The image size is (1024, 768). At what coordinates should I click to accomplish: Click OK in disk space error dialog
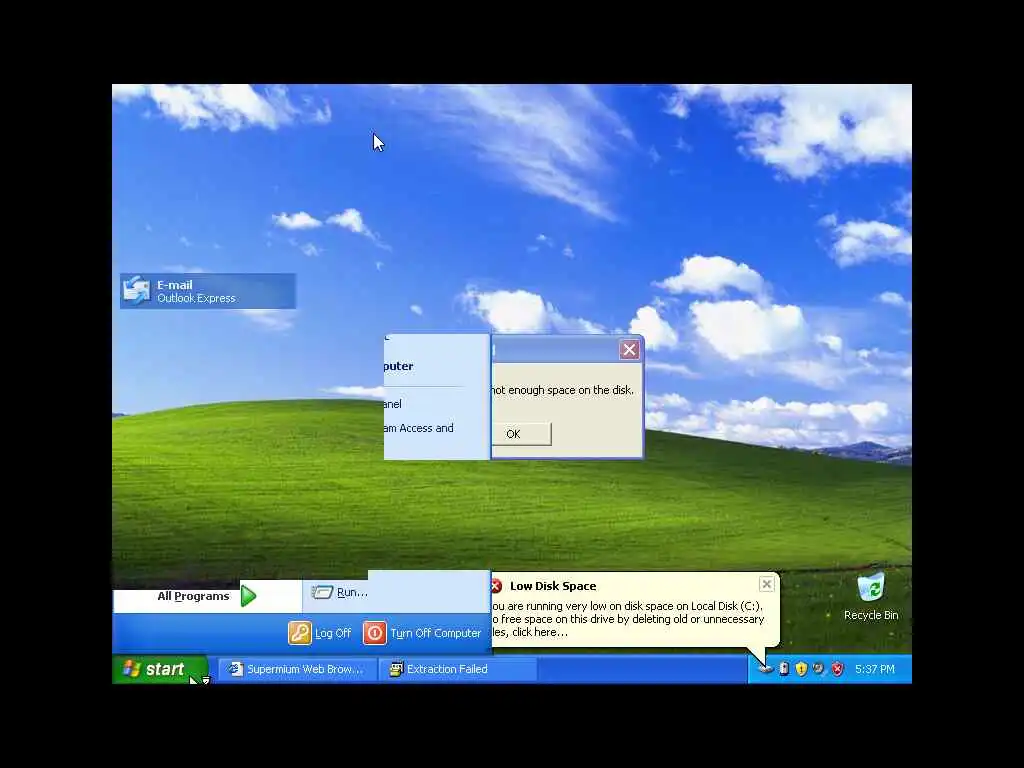point(521,434)
